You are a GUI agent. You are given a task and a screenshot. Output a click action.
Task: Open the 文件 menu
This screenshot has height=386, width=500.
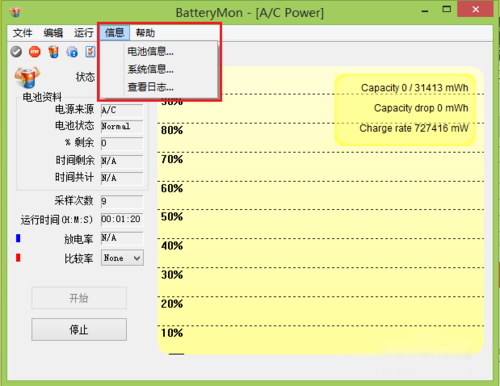tap(23, 33)
